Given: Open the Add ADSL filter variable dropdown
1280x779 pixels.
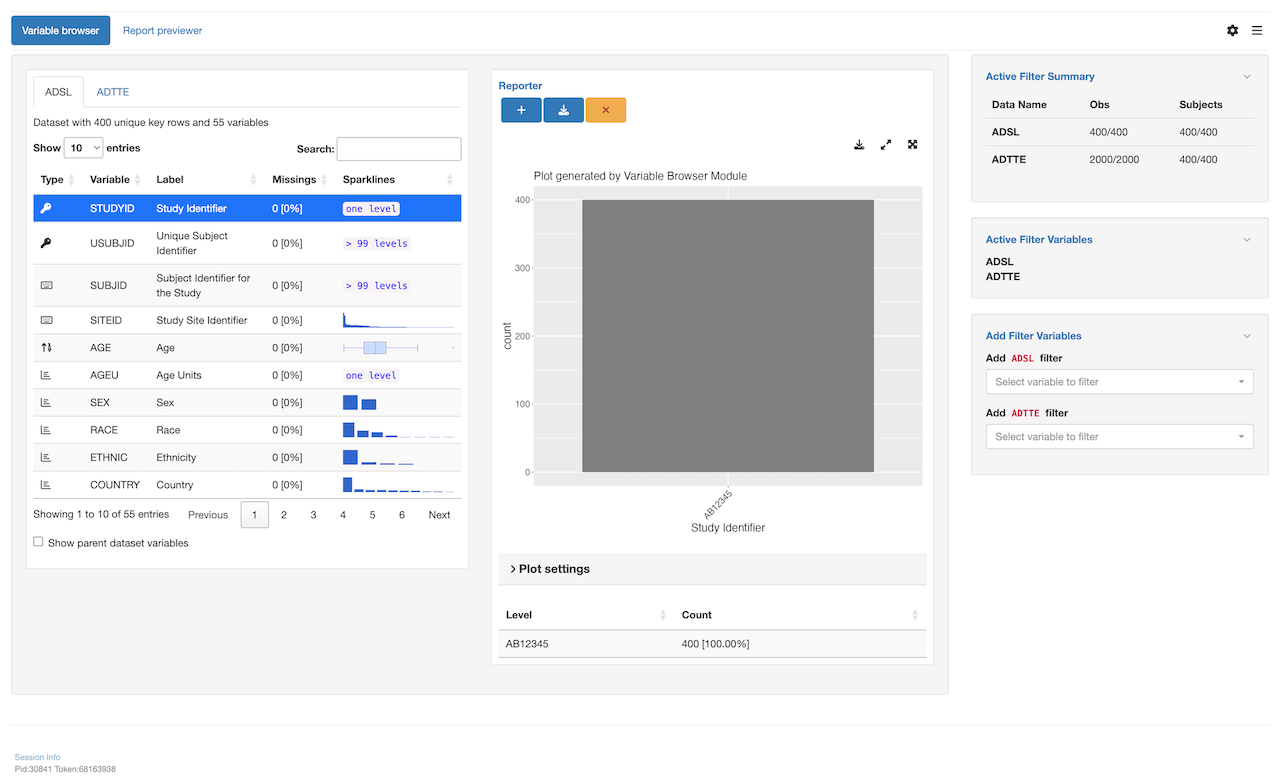Looking at the screenshot, I should [1119, 382].
